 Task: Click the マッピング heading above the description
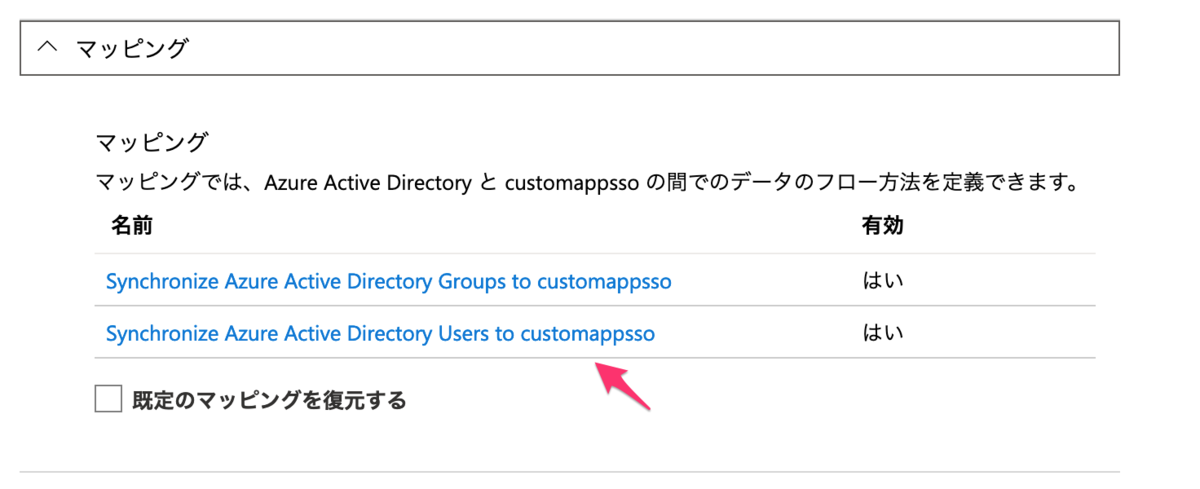coord(151,141)
